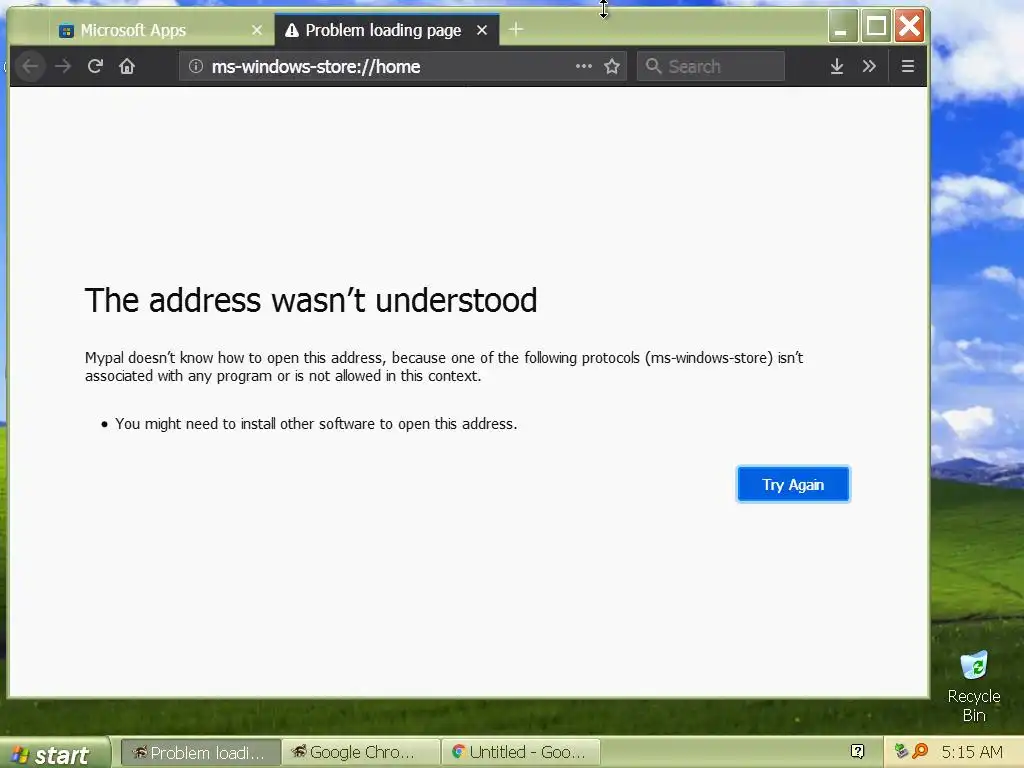Switch to Google Chrome taskbar item
Image resolution: width=1024 pixels, height=768 pixels.
[360, 752]
